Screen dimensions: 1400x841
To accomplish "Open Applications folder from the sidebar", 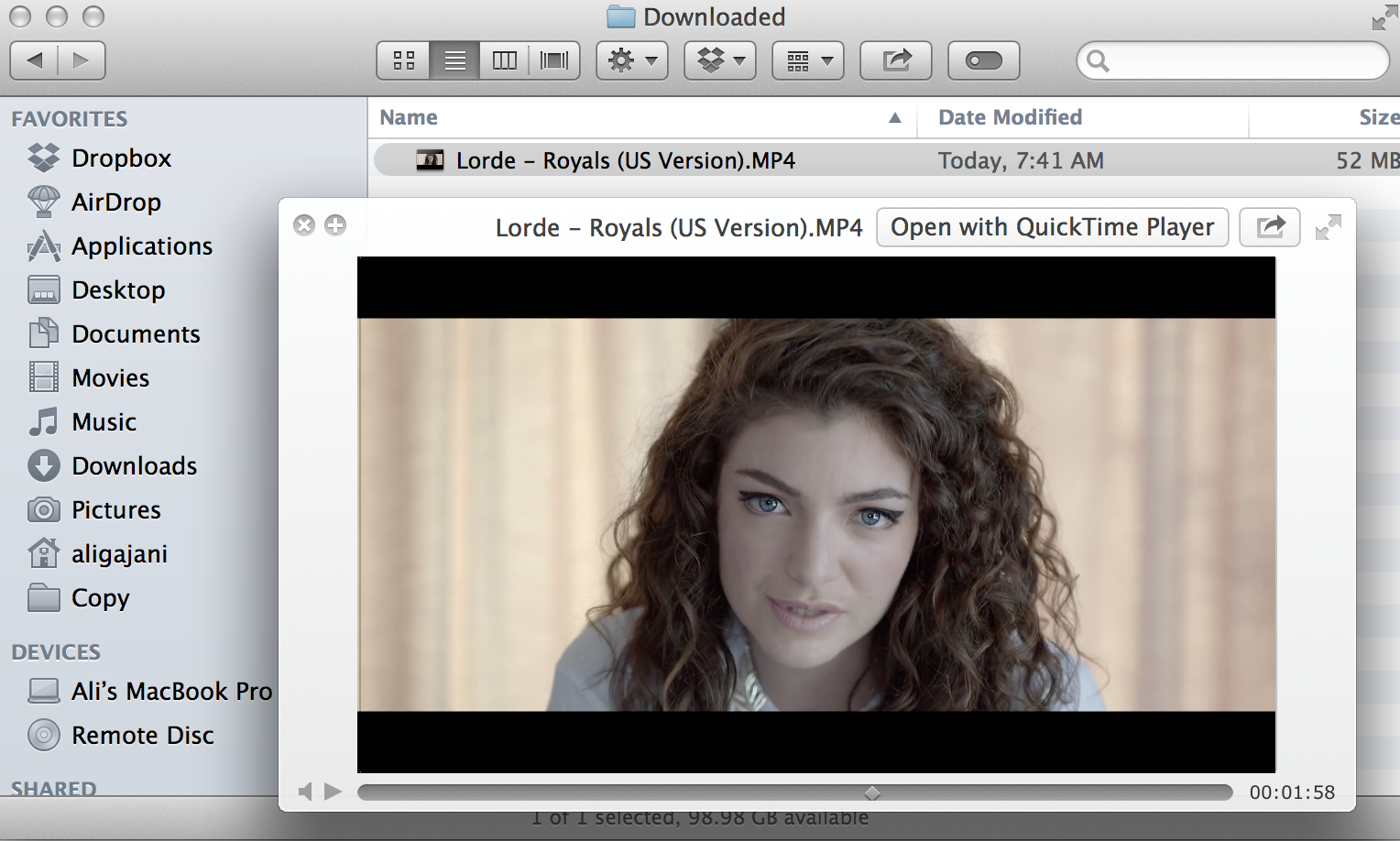I will 142,246.
